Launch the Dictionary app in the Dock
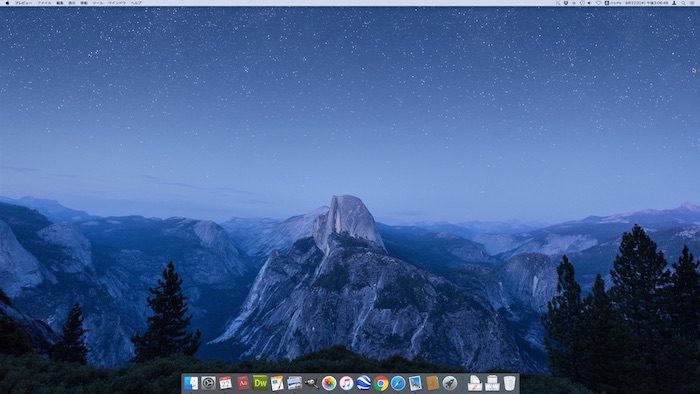This screenshot has width=700, height=394. click(243, 383)
